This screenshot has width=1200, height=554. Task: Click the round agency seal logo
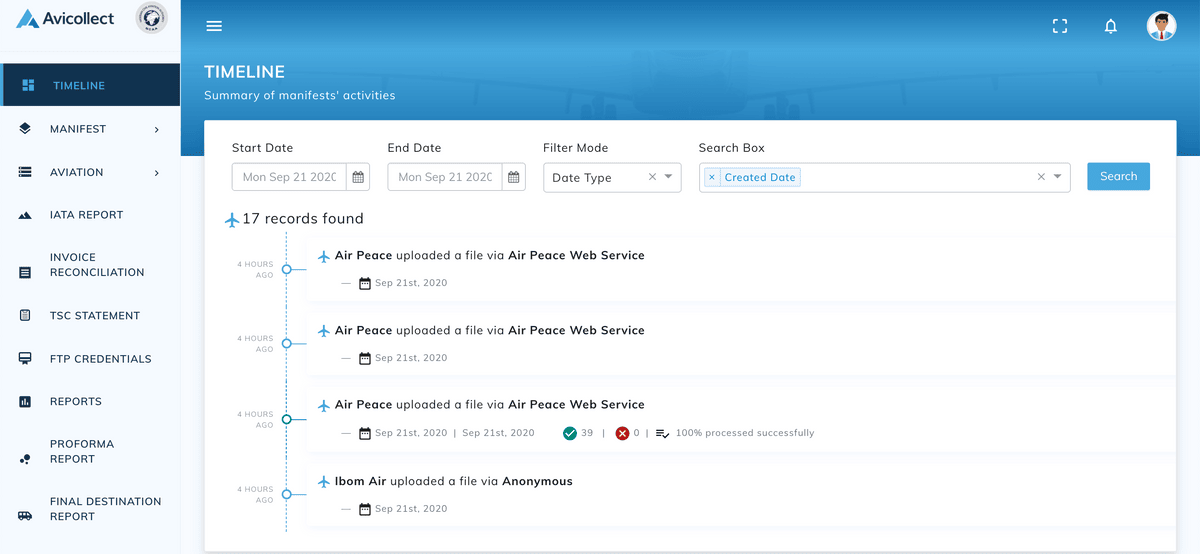tap(151, 19)
